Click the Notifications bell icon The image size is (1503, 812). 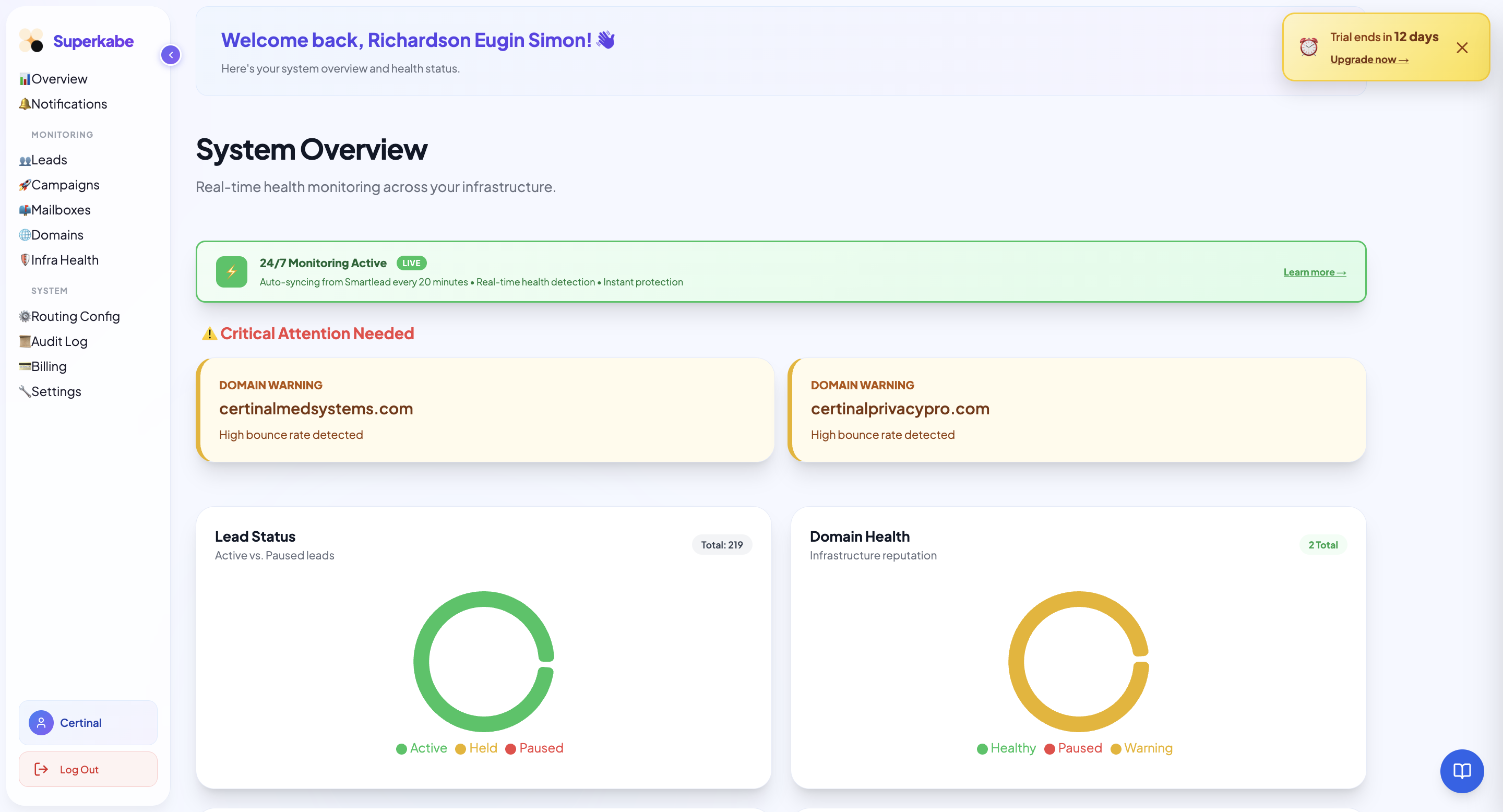pyautogui.click(x=25, y=104)
